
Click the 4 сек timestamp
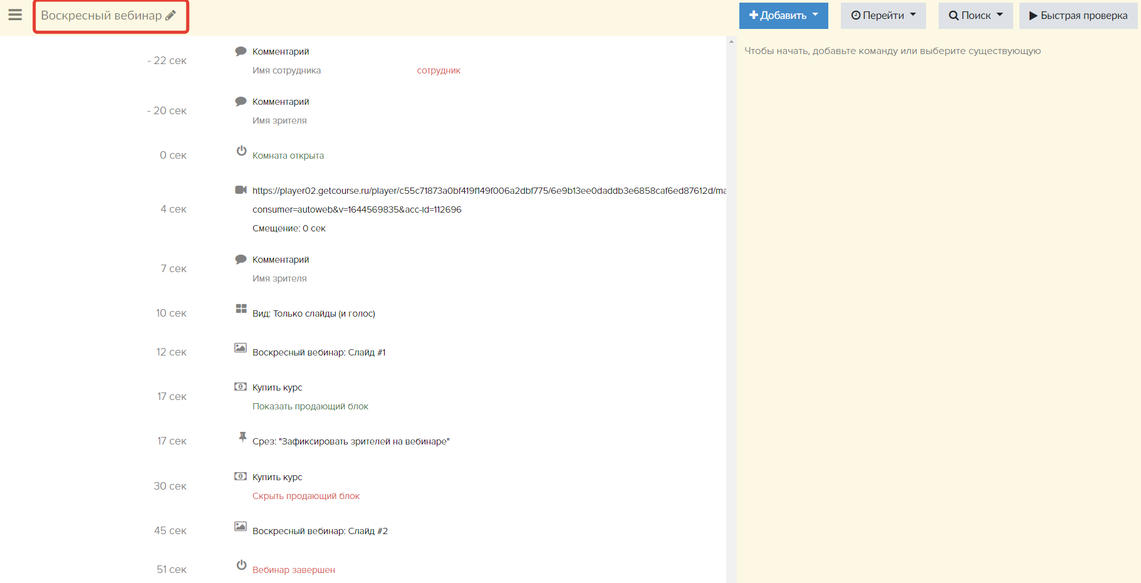point(173,209)
